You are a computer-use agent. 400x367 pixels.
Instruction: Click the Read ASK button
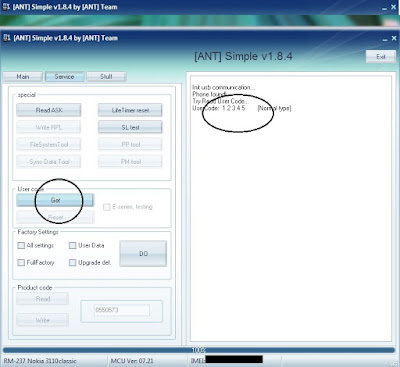(x=49, y=110)
